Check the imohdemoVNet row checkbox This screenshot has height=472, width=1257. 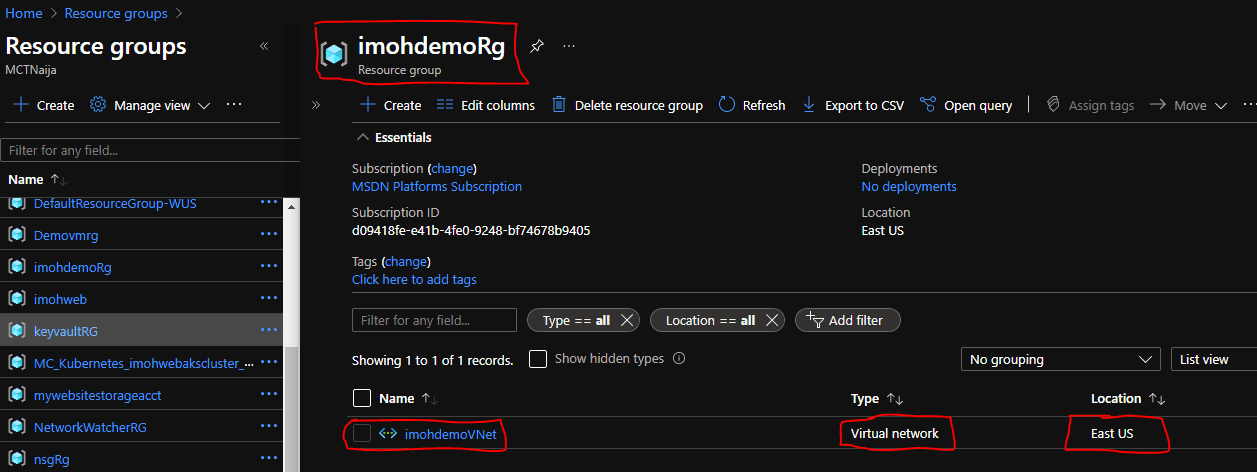coord(362,433)
